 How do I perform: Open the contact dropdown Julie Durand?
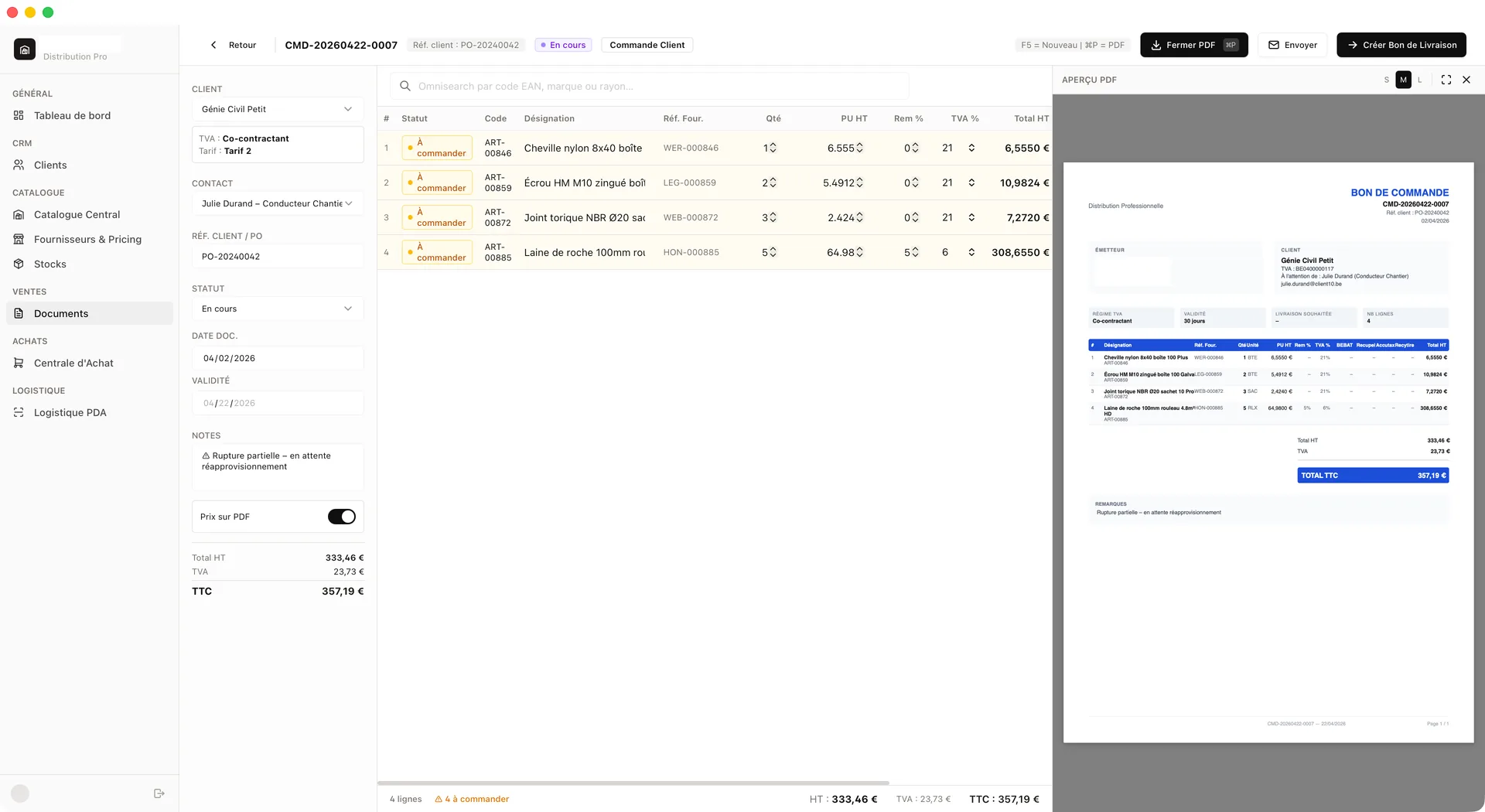click(x=277, y=203)
